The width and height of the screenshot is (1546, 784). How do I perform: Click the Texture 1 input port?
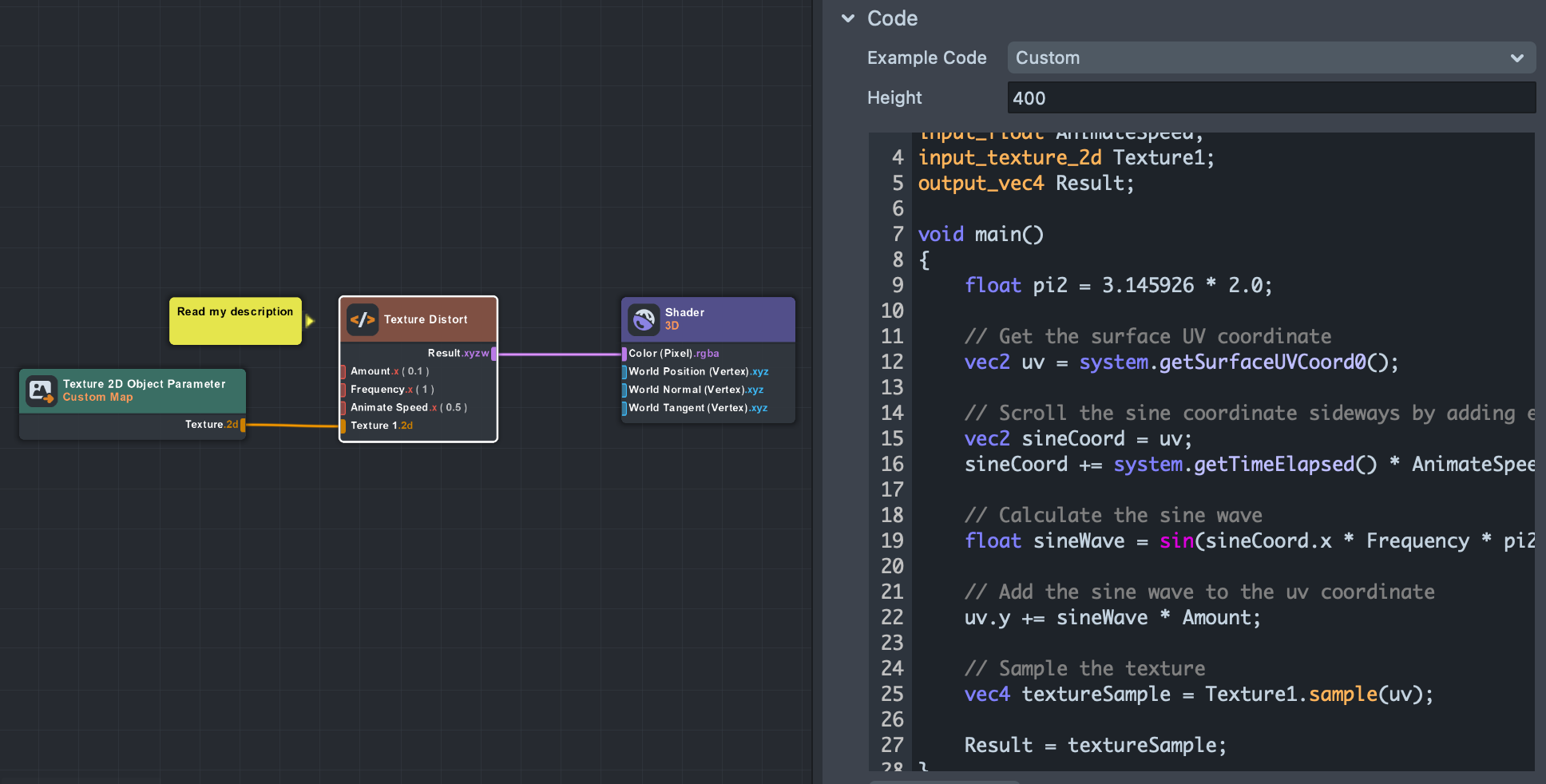343,426
